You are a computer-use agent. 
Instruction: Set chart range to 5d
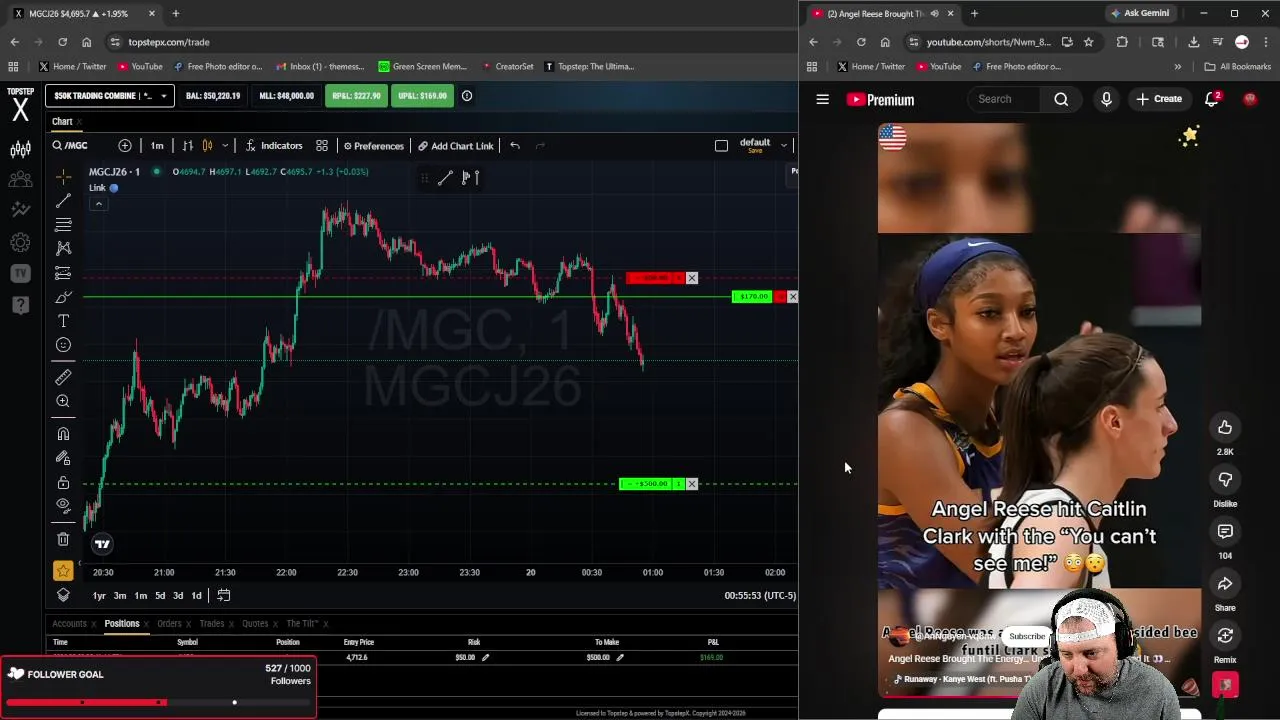(160, 596)
